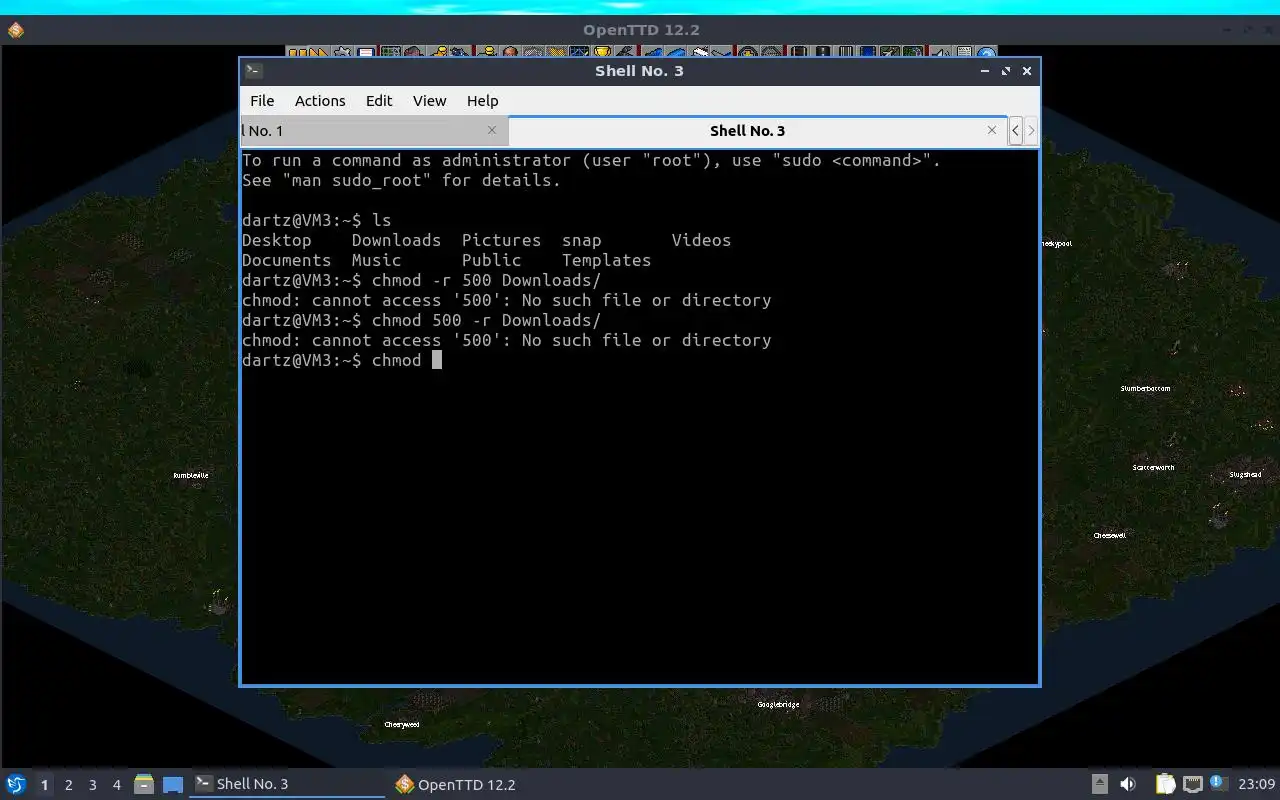Click the 'Pictures' entry in the ls output
Screen dimensions: 1280x800
[501, 240]
